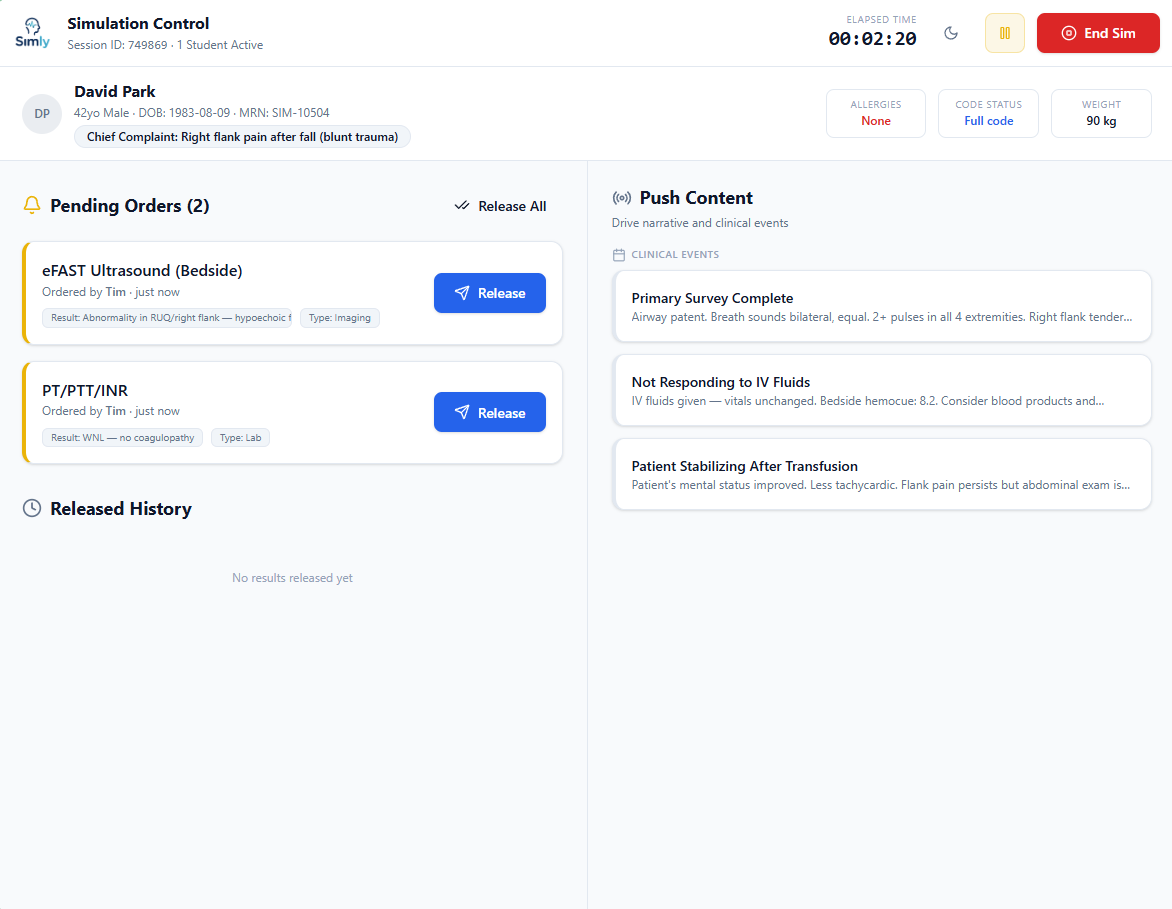Expand the eFAST Ultrasound result chip
This screenshot has width=1172, height=909.
[x=167, y=317]
